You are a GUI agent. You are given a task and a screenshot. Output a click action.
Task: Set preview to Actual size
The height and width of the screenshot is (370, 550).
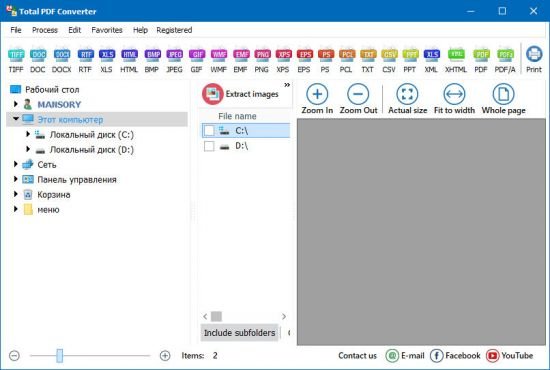[x=407, y=99]
